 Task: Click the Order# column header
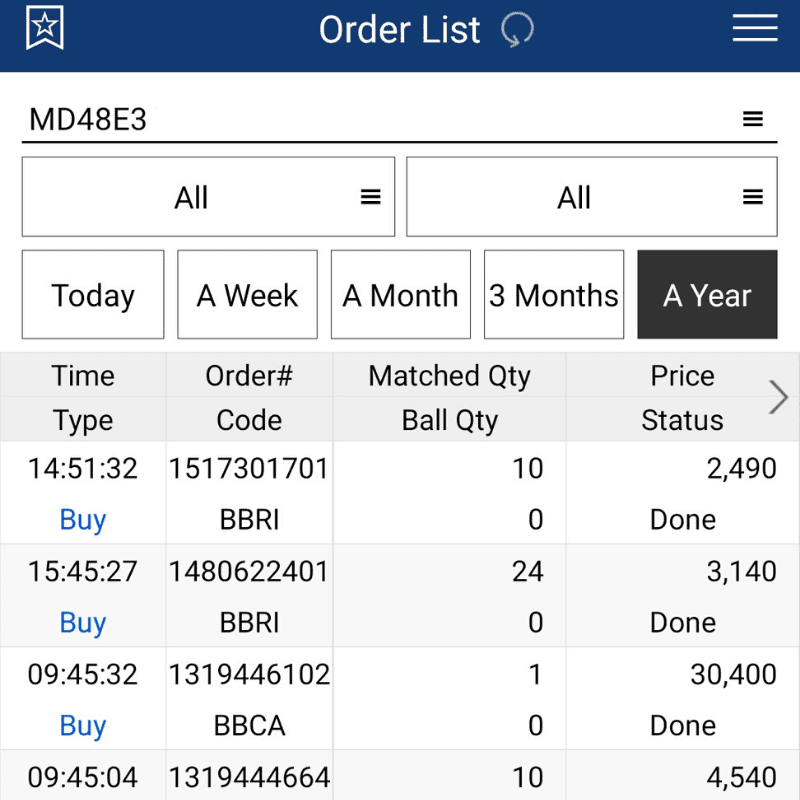tap(248, 375)
